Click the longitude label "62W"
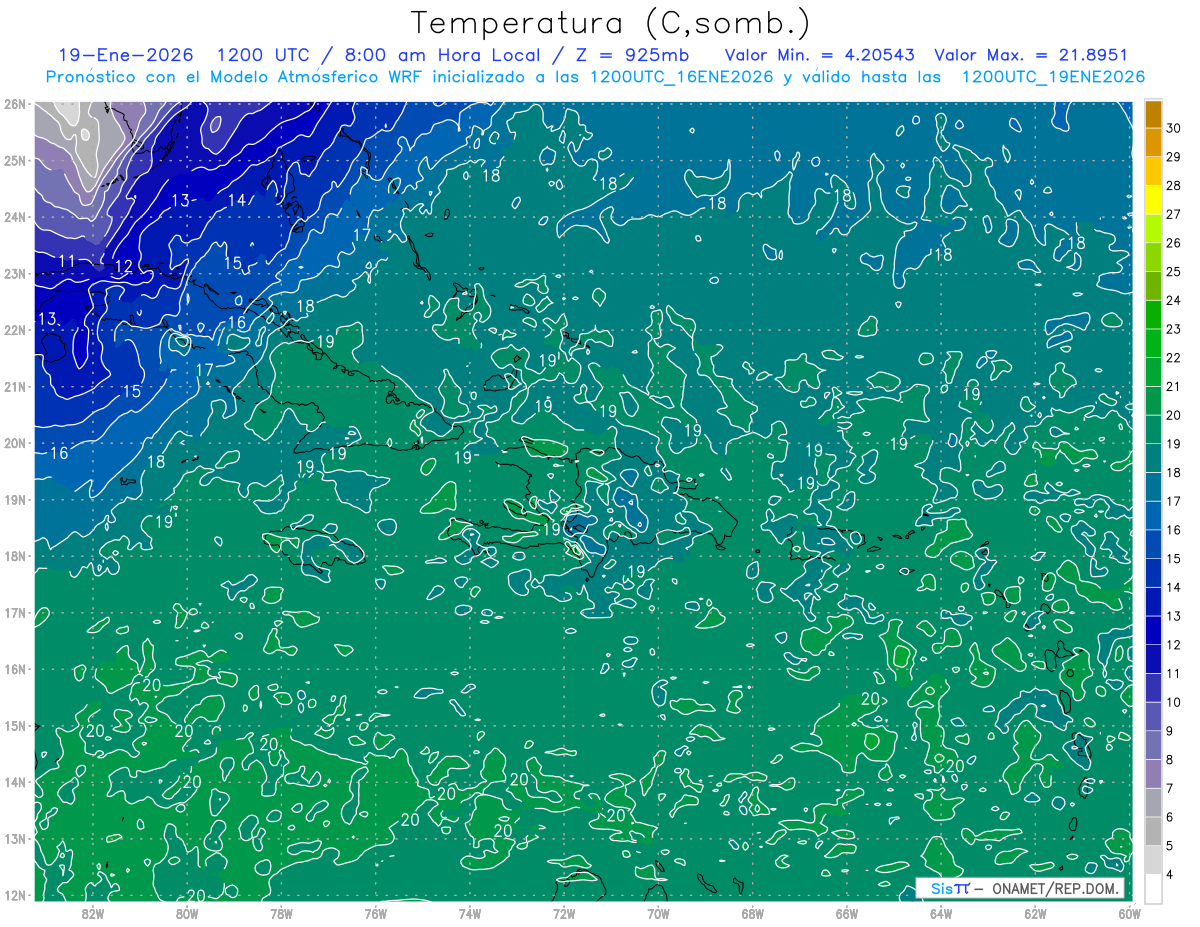 [1035, 913]
